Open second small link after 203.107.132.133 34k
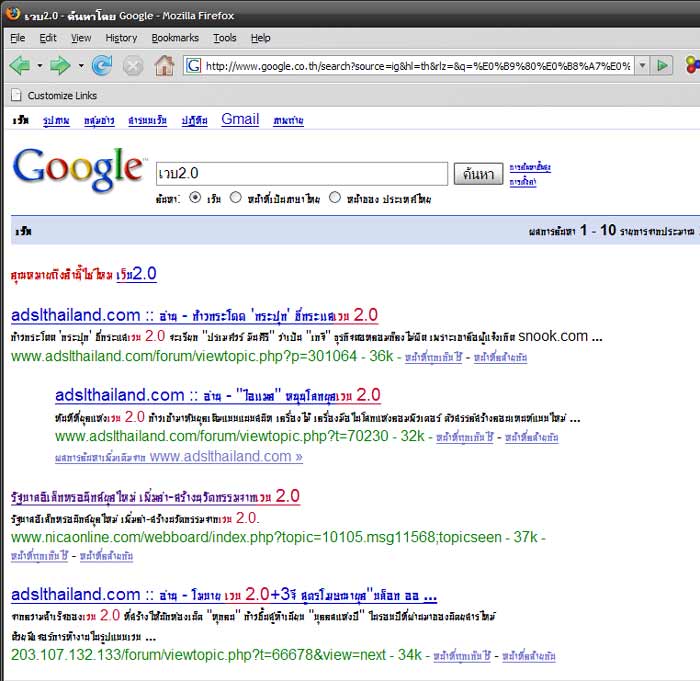The image size is (700, 681). click(x=529, y=656)
